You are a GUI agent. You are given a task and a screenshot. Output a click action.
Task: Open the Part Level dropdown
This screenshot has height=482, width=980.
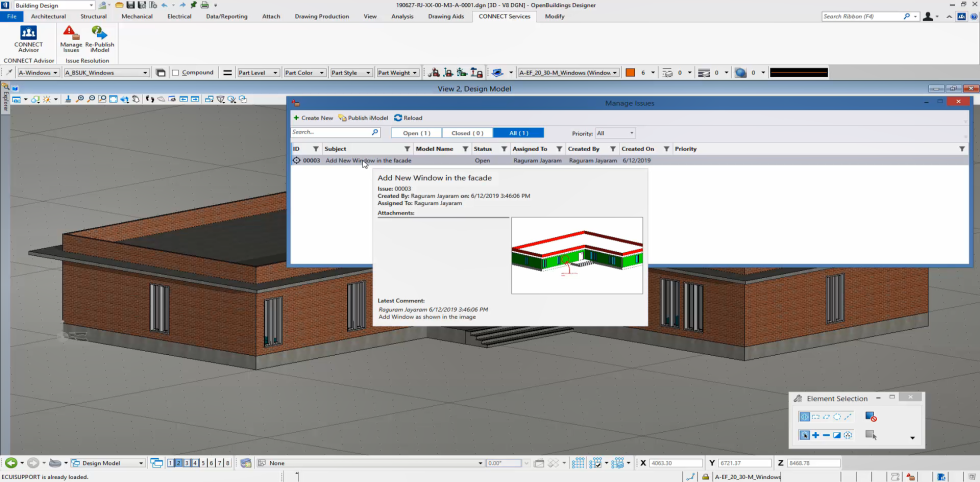[x=258, y=73]
